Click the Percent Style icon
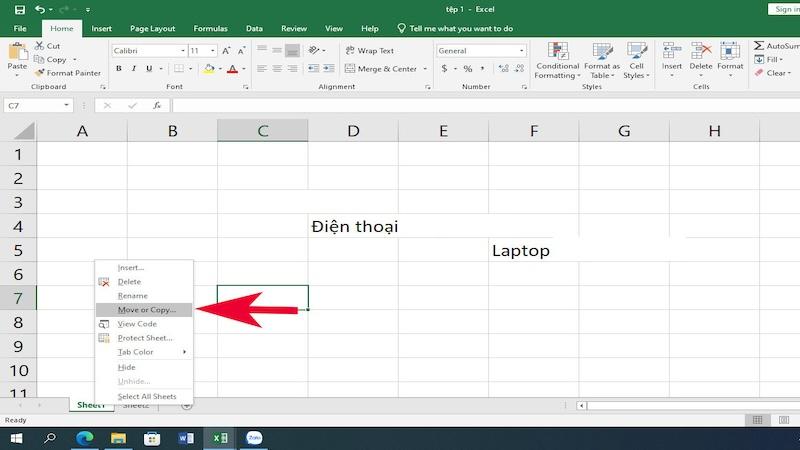This screenshot has height=450, width=800. coord(468,68)
